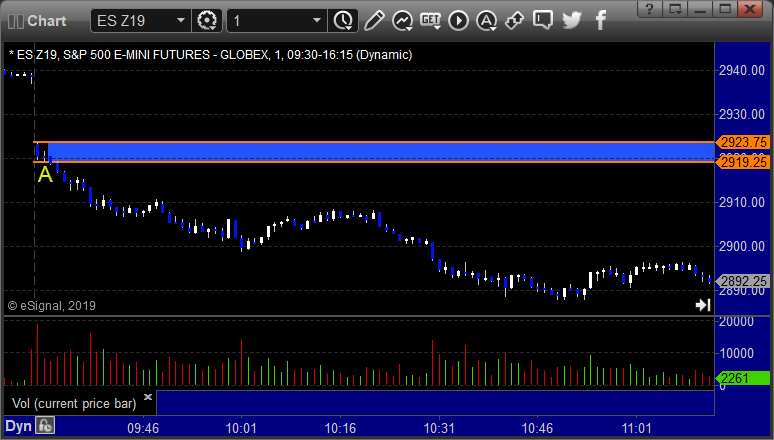Image resolution: width=774 pixels, height=440 pixels.
Task: Select the yellow A annotation
Action: pos(45,175)
